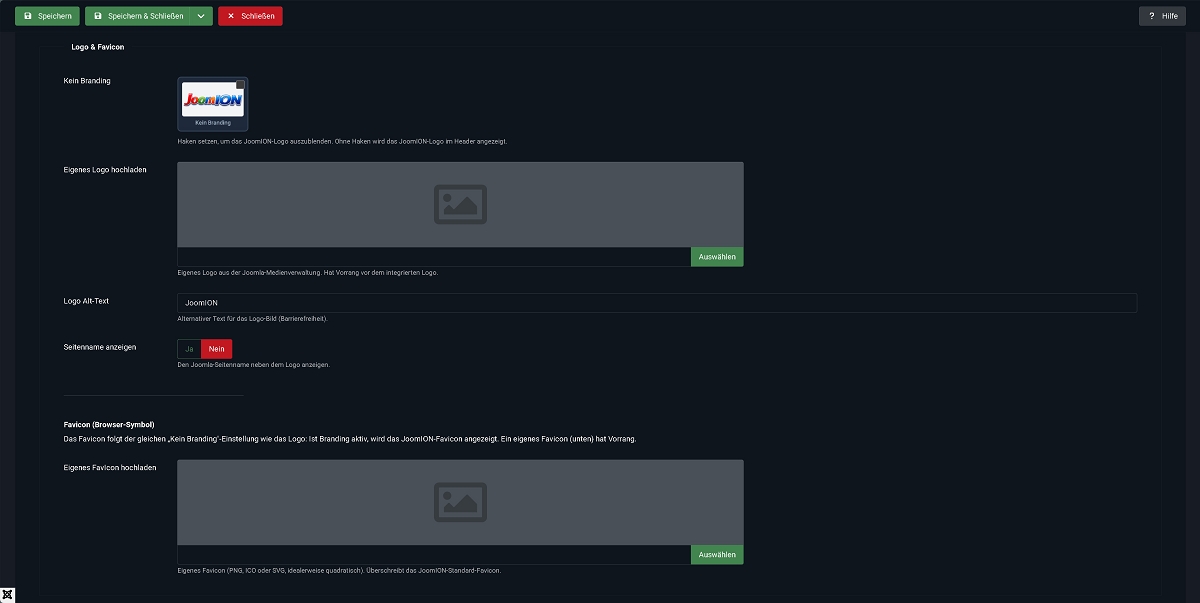Click Speichern & Schließen button

coord(137,16)
